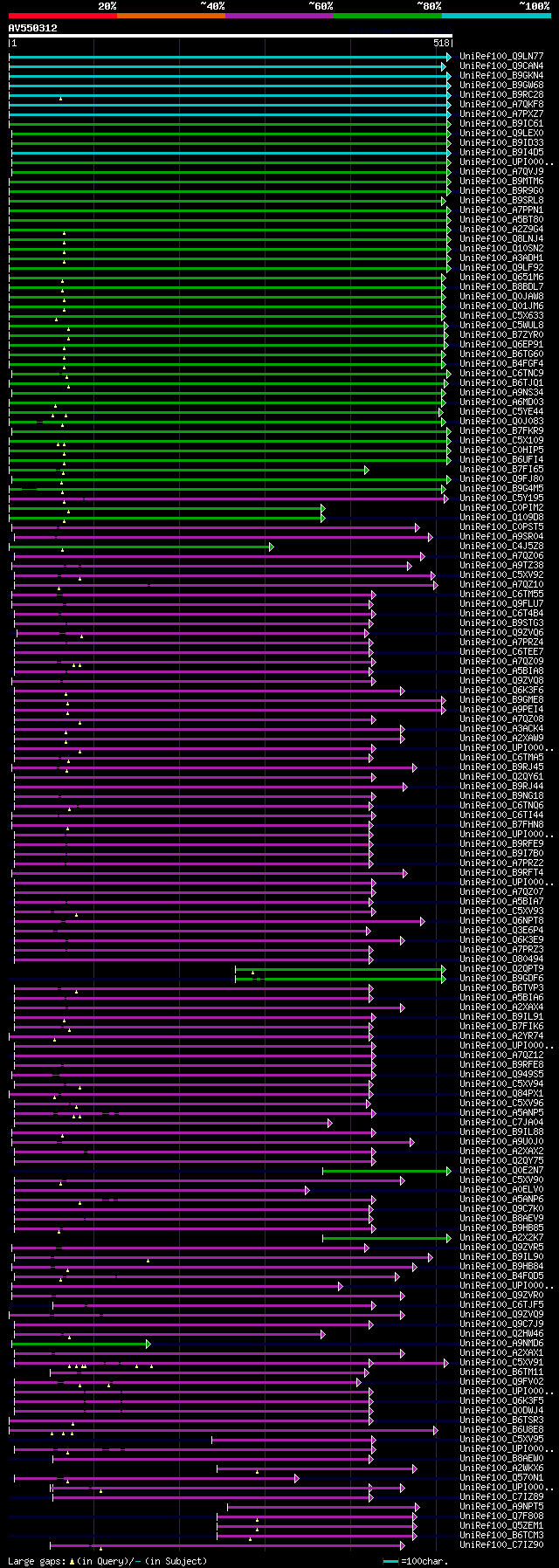Viewport: 559px width, 1568px height.
Task: Click the red 20% identity legend segment
Action: pos(63,16)
